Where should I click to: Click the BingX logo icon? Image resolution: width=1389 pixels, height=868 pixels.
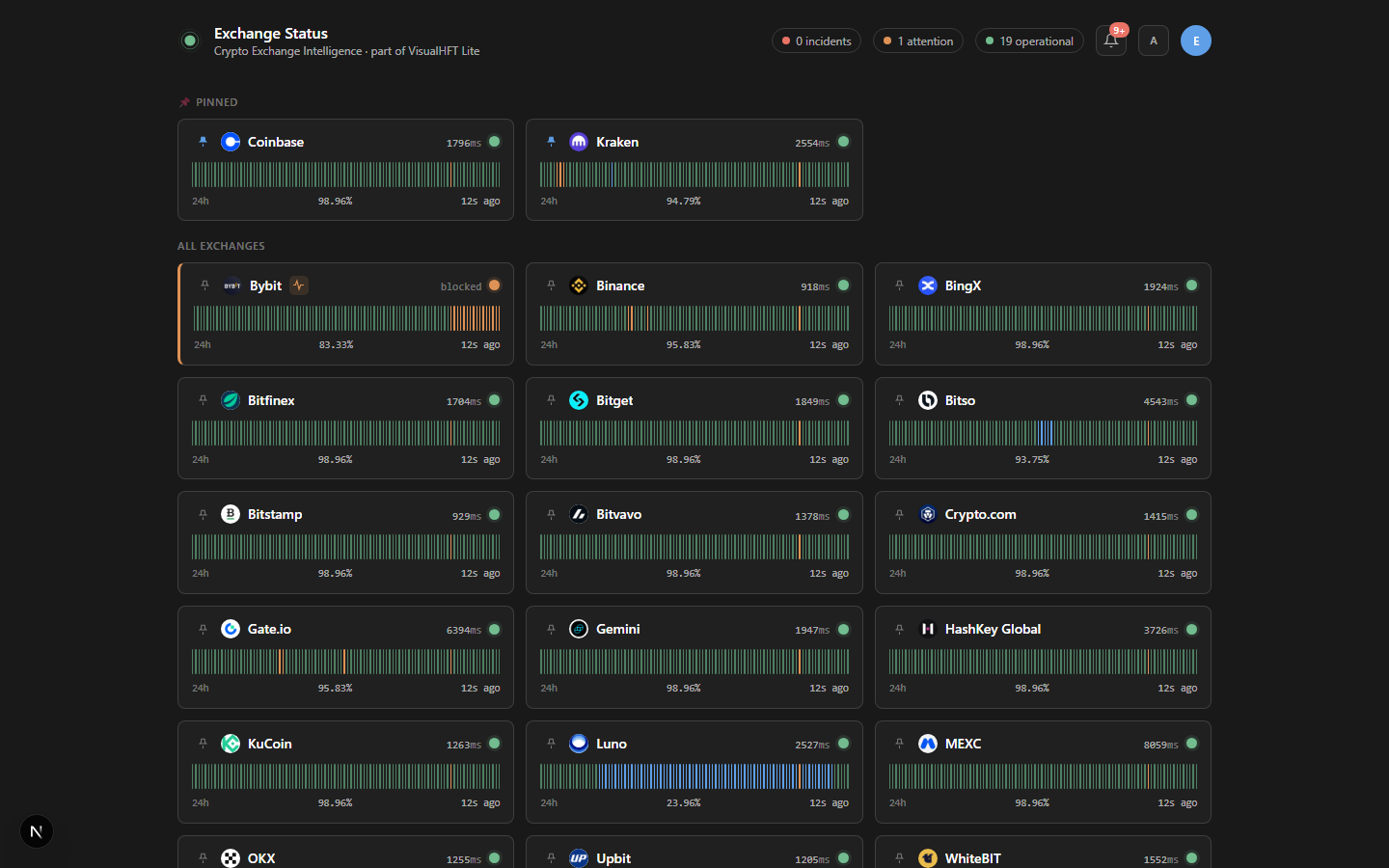click(x=928, y=285)
